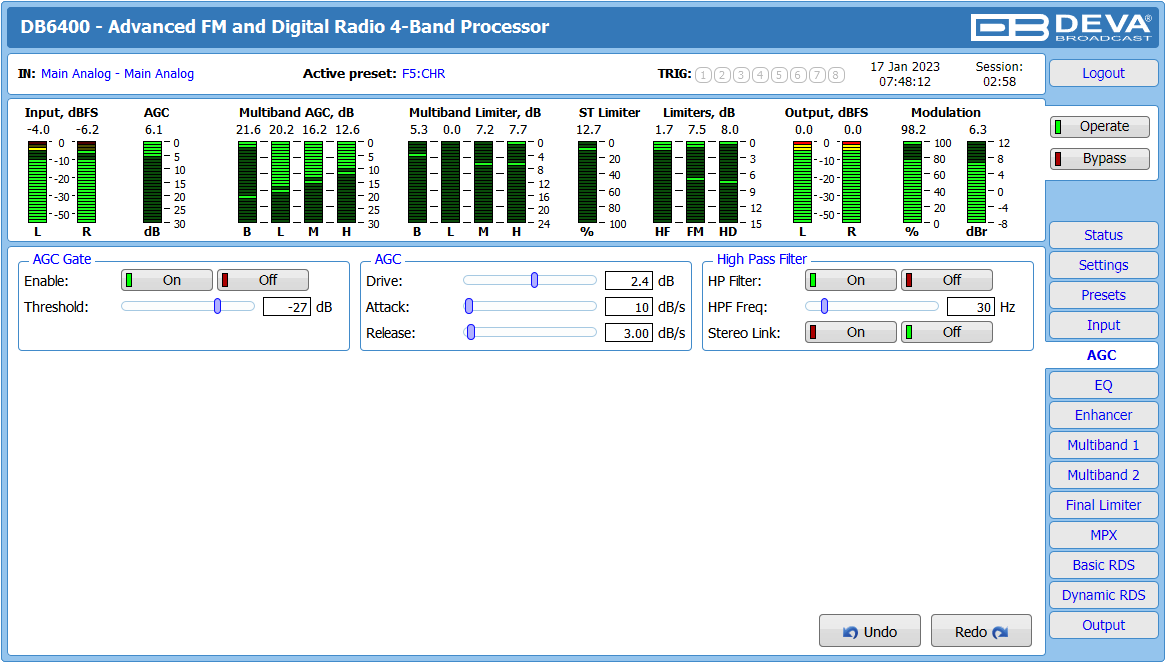Image resolution: width=1166 pixels, height=663 pixels.
Task: Click the AGC gain meter
Action: [152, 182]
